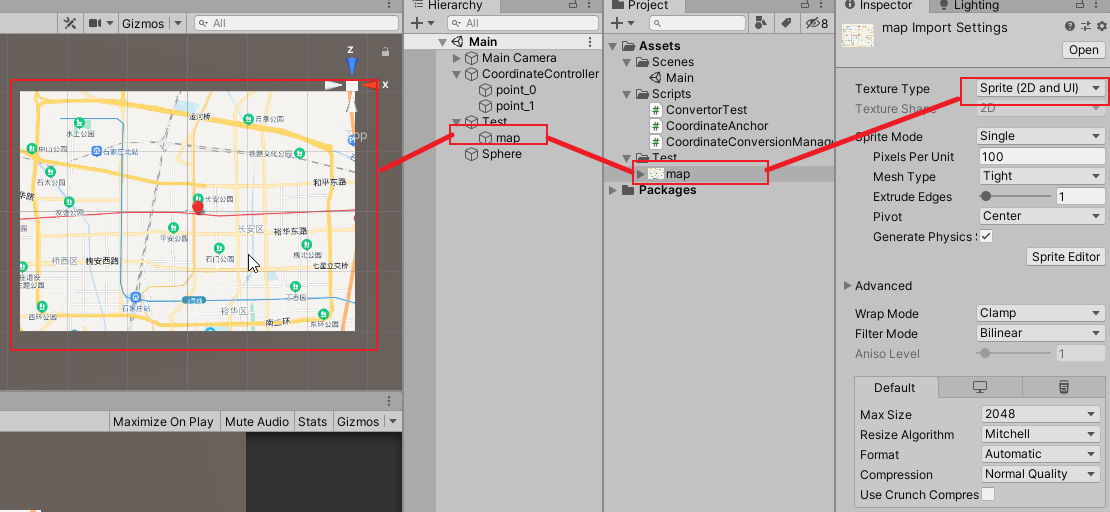This screenshot has height=512, width=1110.
Task: Click the scene tools wrench icon
Action: point(70,23)
